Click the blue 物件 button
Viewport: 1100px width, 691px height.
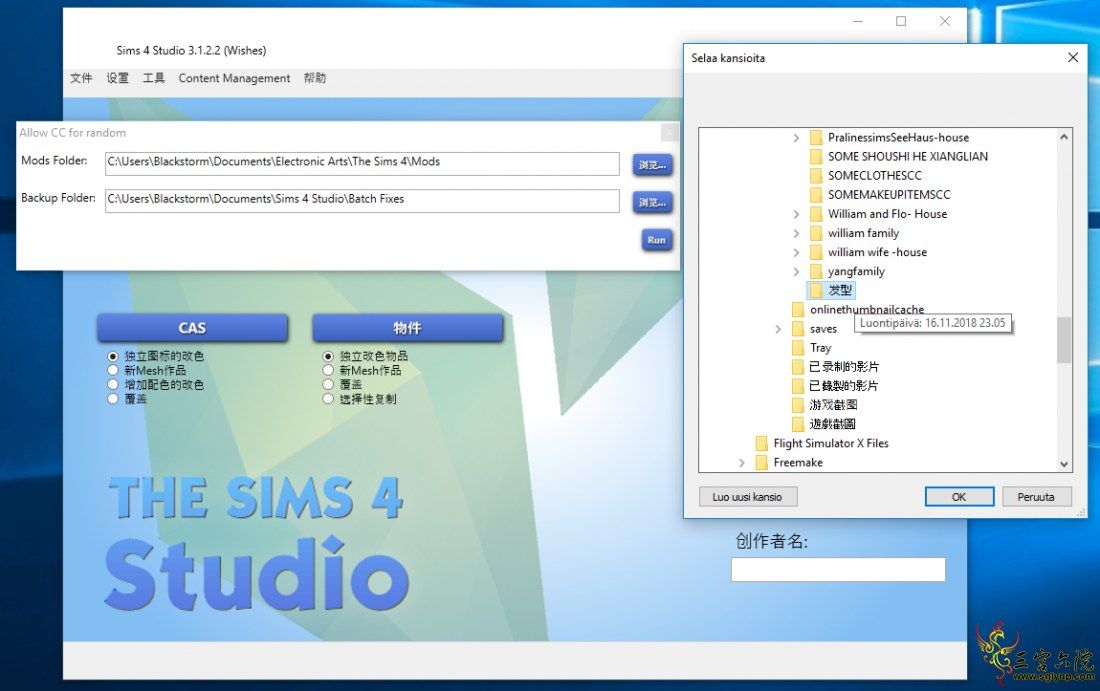[x=408, y=328]
